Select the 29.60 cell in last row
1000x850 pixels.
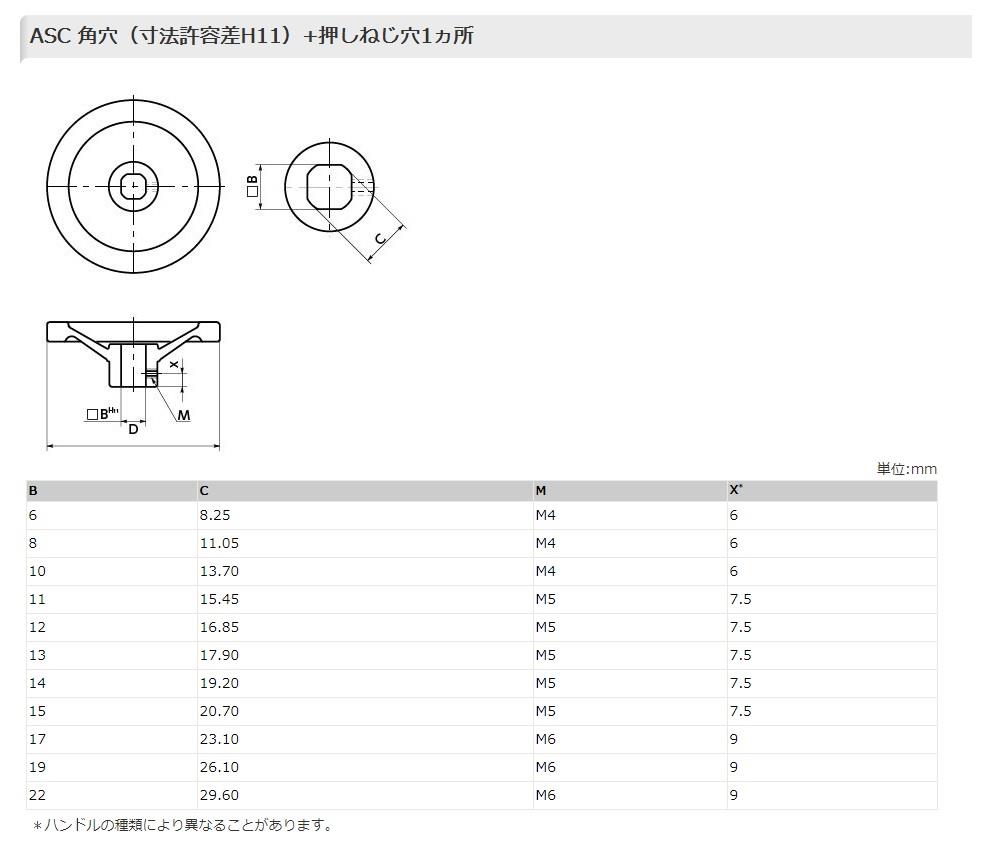(x=219, y=796)
